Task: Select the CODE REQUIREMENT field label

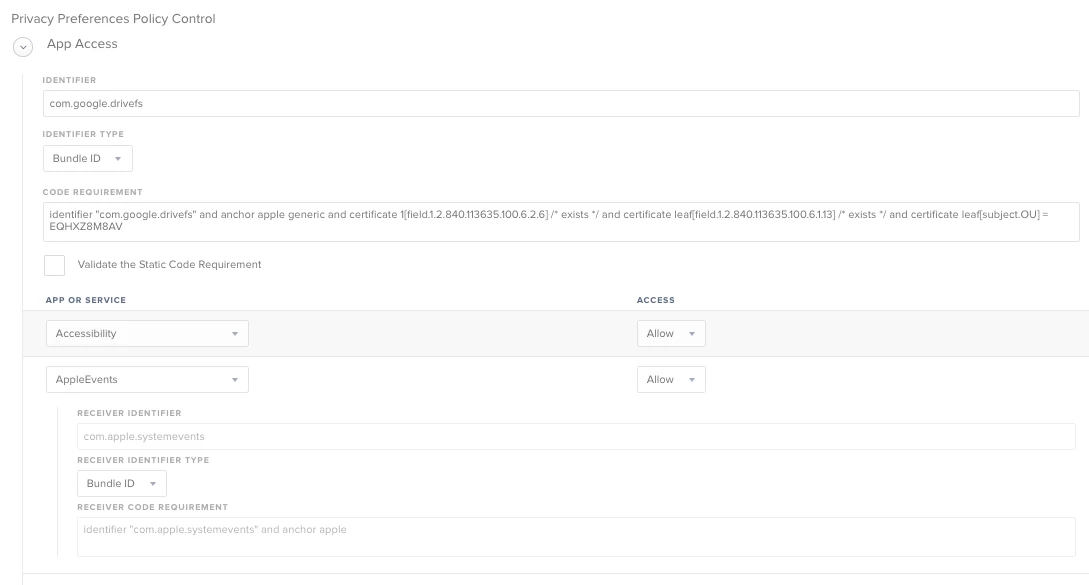Action: [92, 192]
